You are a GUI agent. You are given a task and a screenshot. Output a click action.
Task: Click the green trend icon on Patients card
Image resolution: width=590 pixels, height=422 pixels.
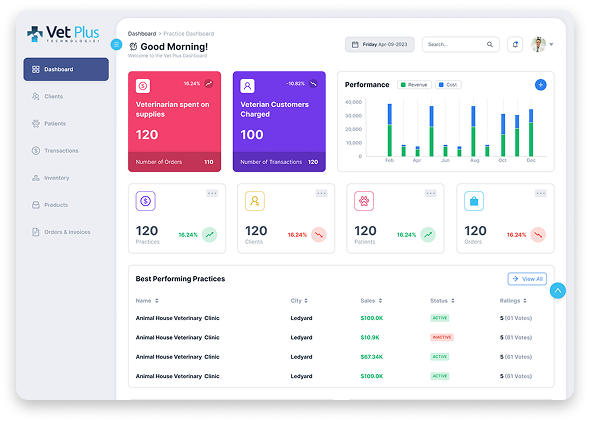pyautogui.click(x=428, y=235)
